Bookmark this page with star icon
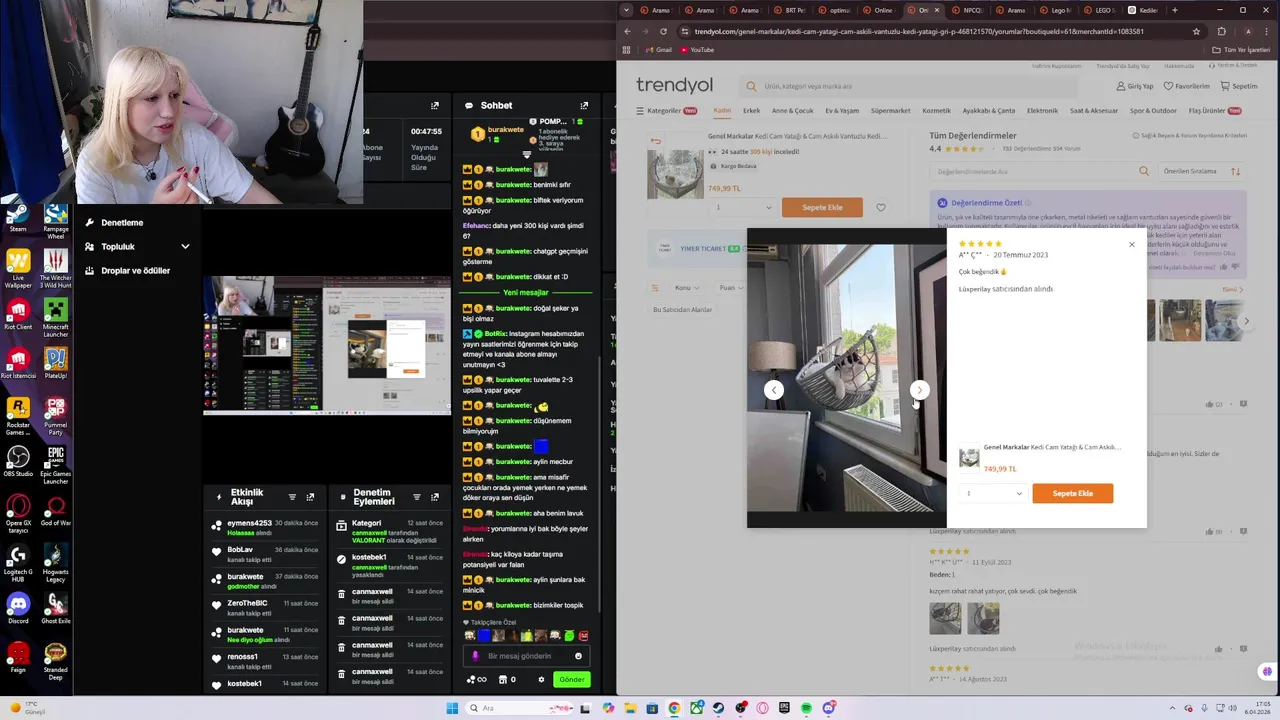Screen dimensions: 1280x720 click(x=1196, y=31)
